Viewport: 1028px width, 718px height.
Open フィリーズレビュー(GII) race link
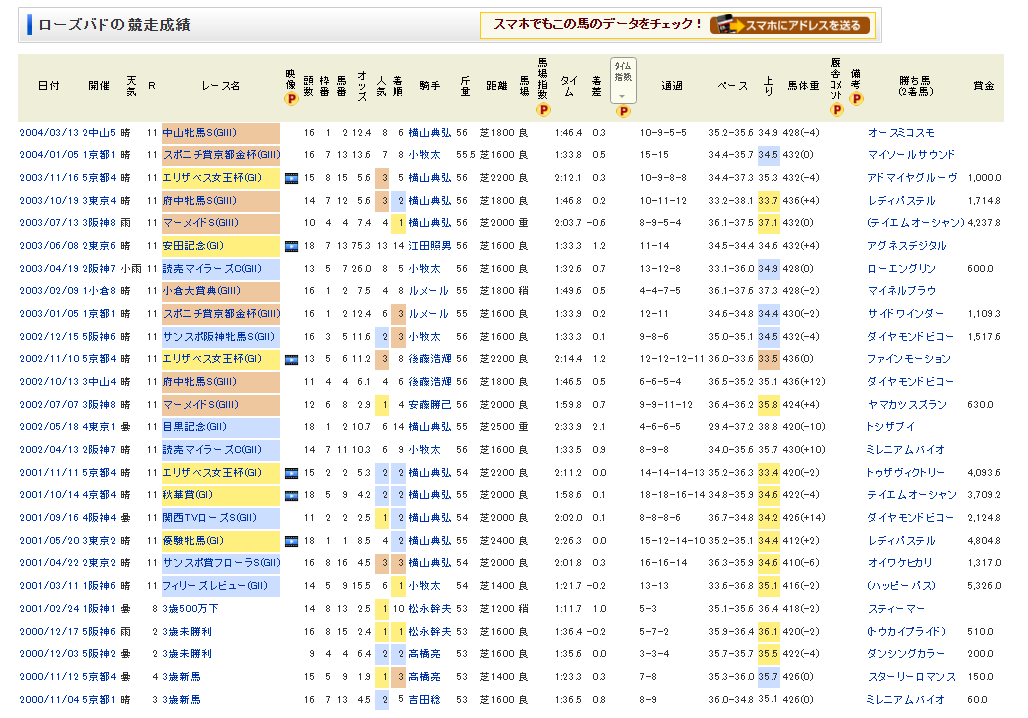click(x=215, y=586)
